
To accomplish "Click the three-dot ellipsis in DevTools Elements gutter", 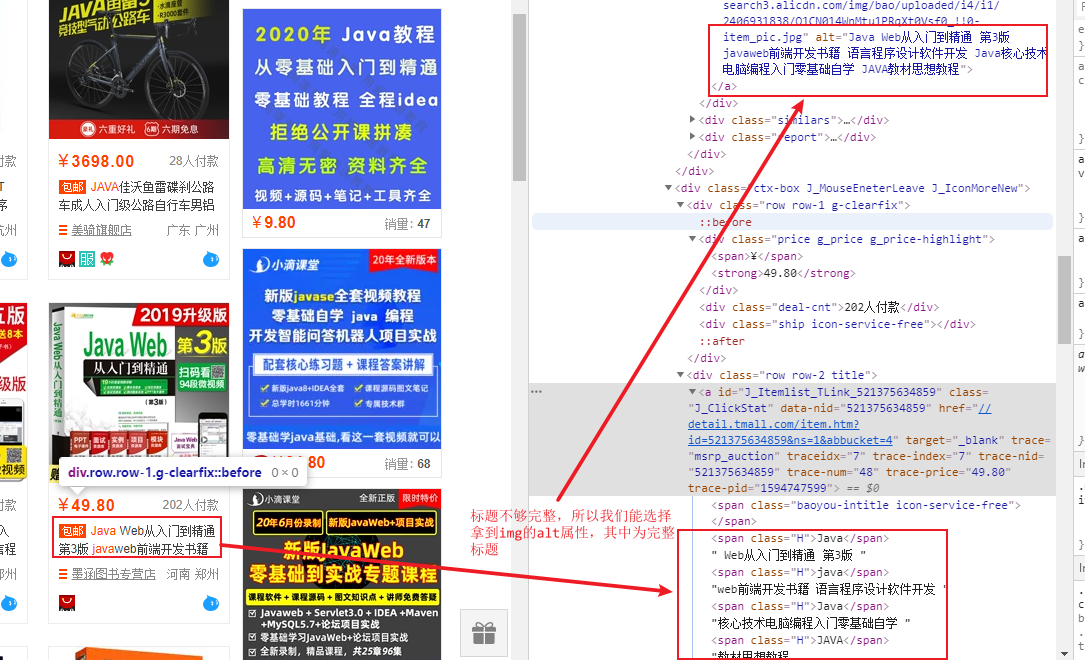I will (536, 392).
